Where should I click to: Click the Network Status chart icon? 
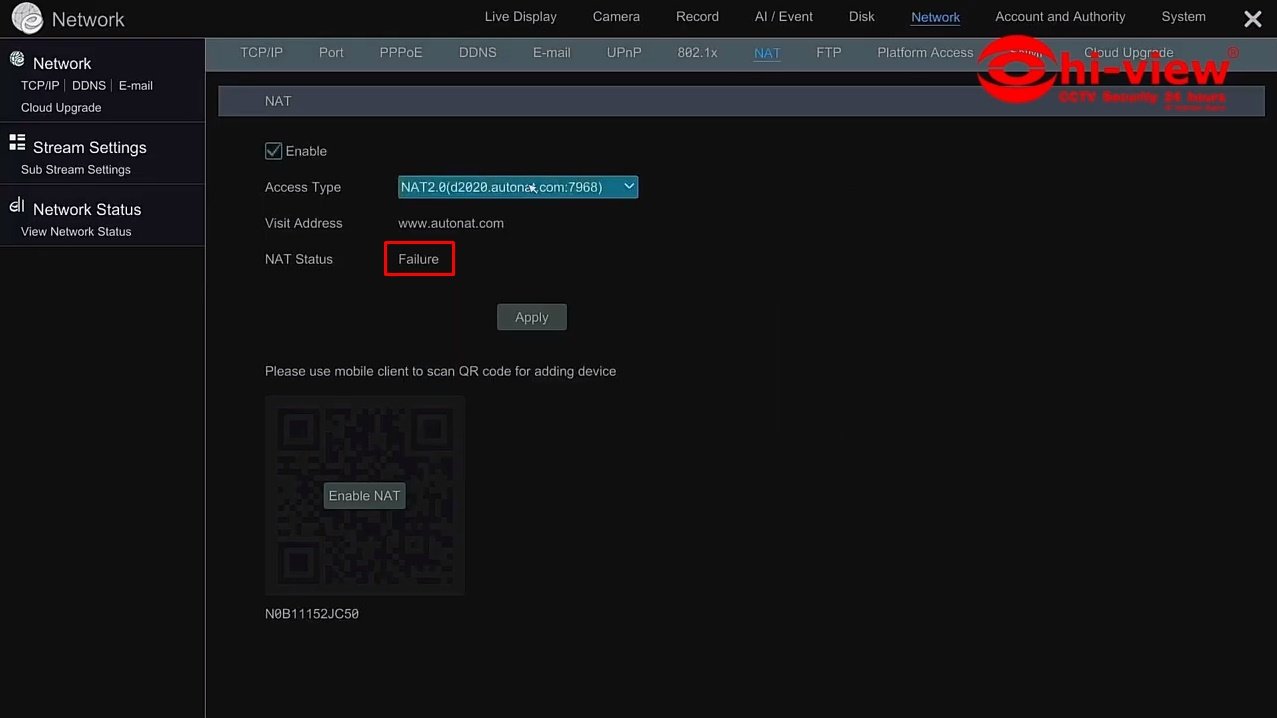point(17,206)
